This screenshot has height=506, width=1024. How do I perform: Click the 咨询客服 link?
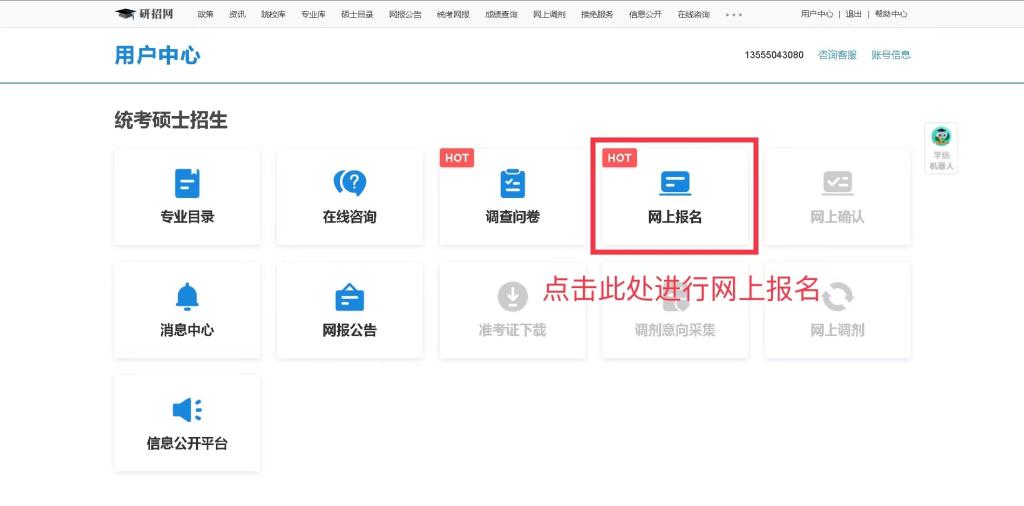(x=837, y=55)
